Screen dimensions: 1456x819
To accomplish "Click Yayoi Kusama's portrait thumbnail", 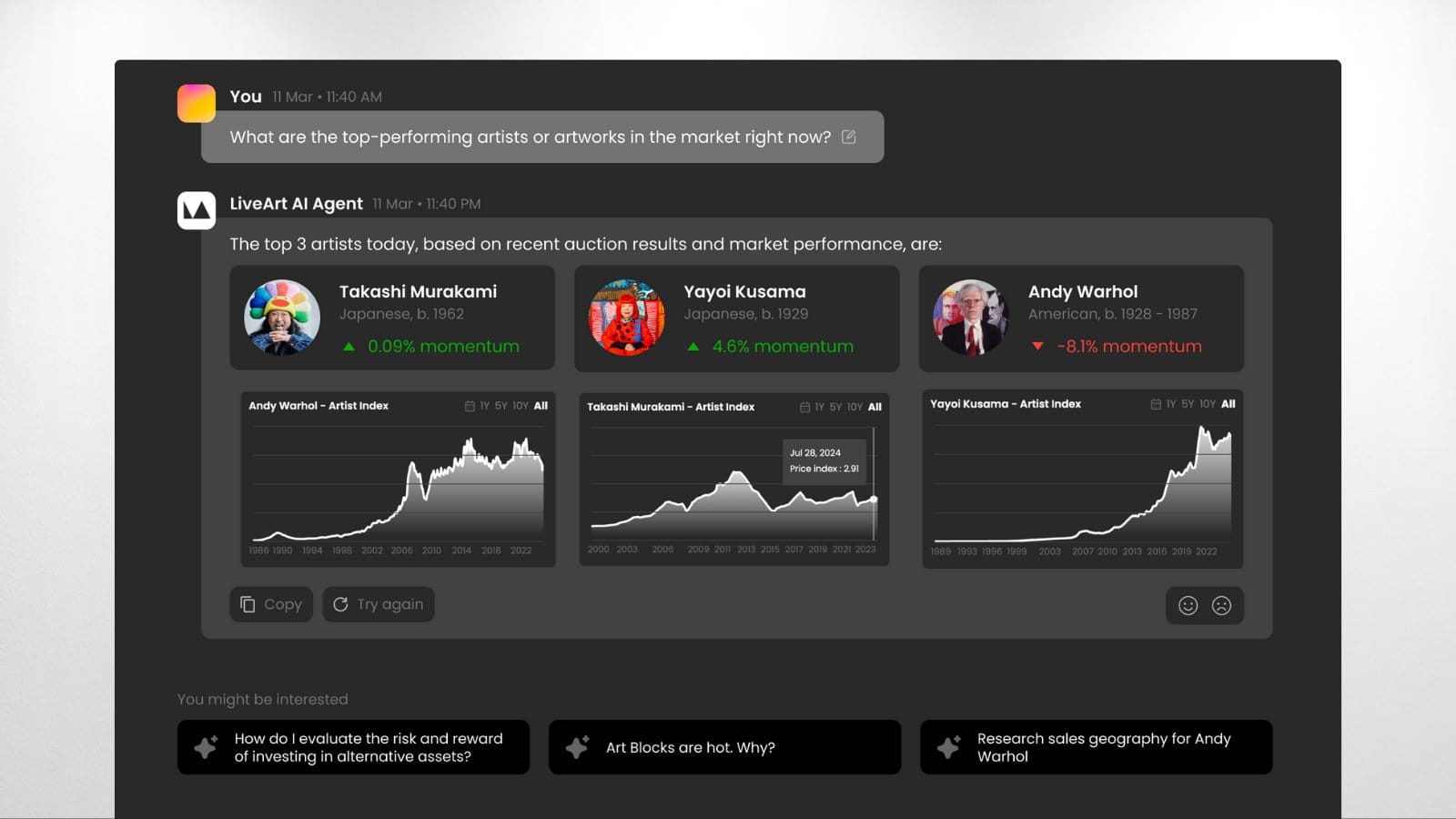I will (x=627, y=318).
